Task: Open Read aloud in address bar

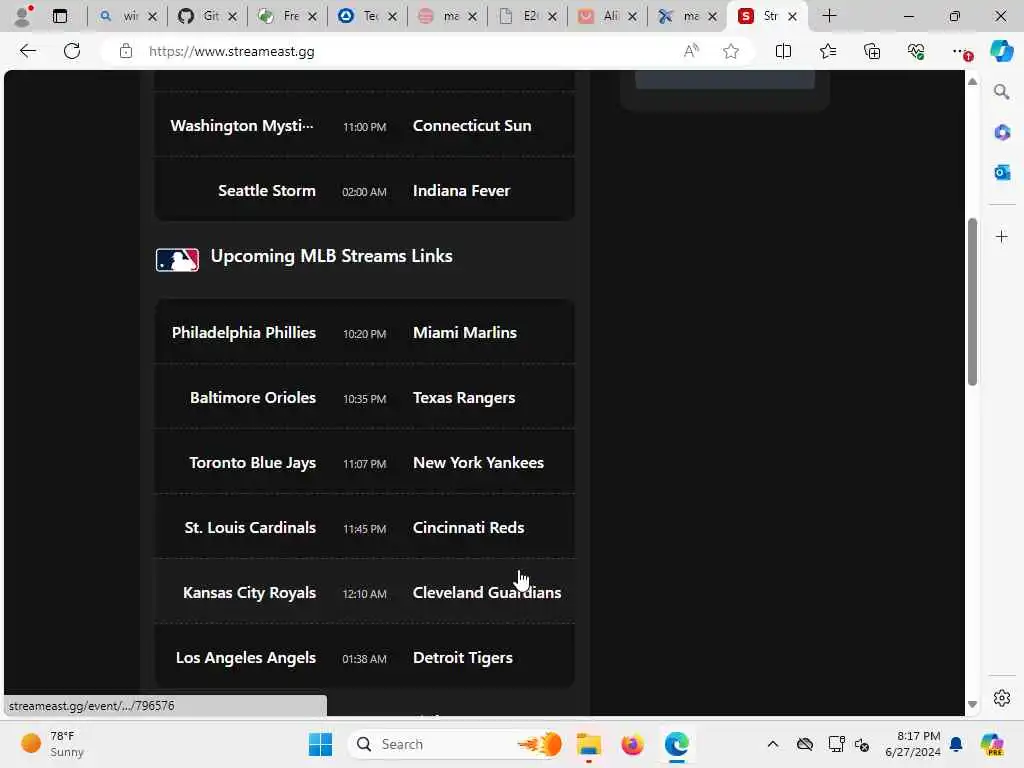Action: [691, 51]
